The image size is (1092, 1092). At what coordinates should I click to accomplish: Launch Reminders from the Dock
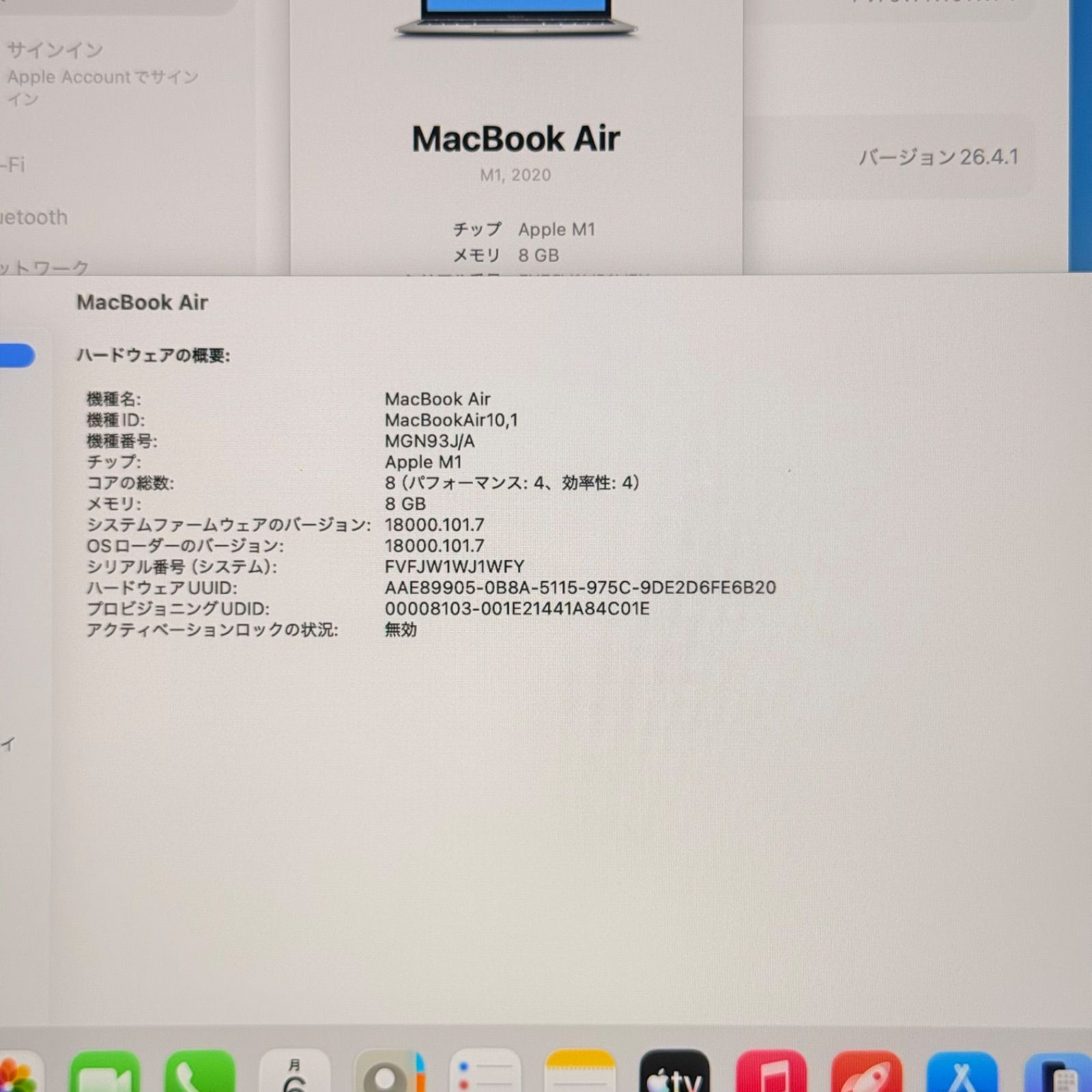[485, 1072]
